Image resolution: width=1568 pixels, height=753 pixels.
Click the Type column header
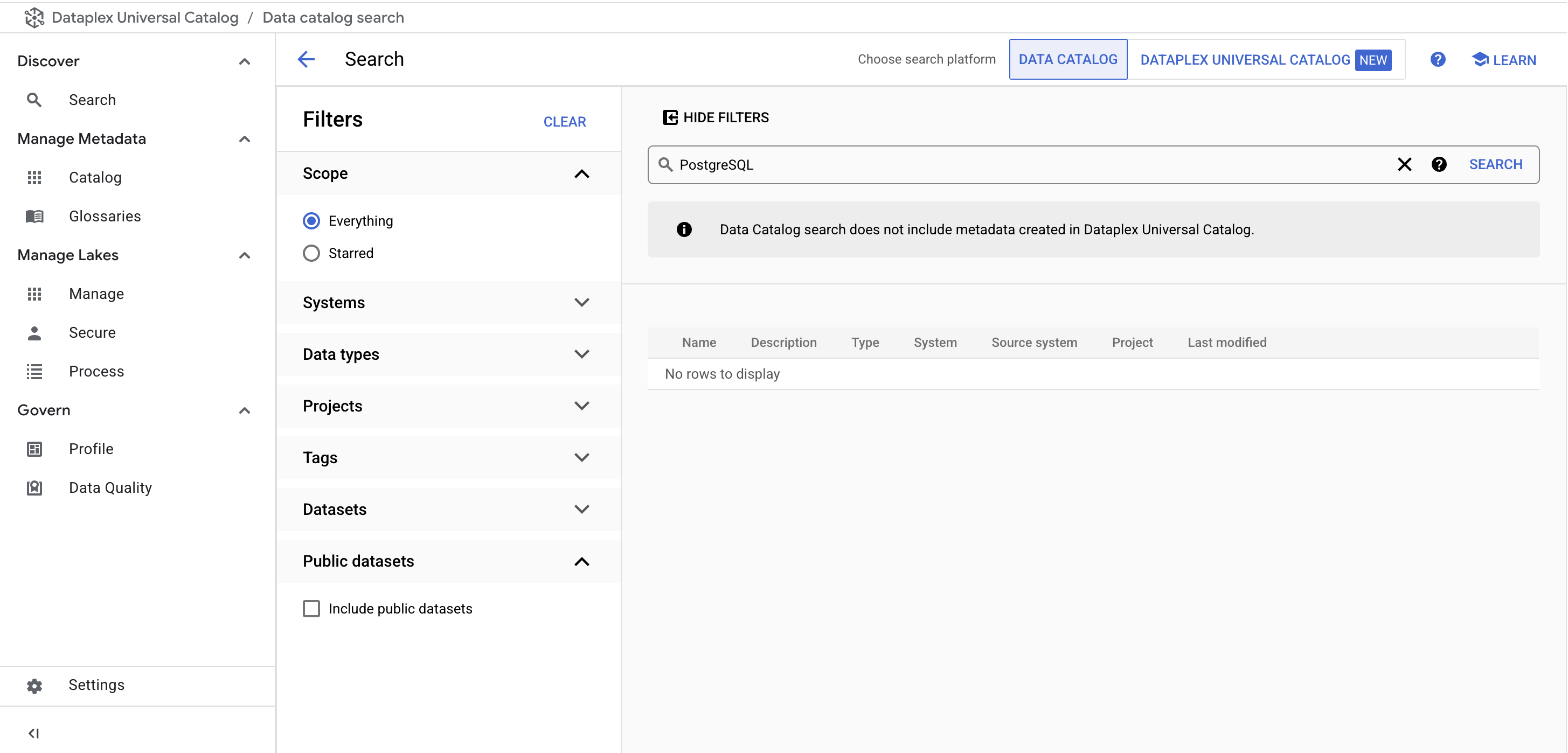pos(865,343)
